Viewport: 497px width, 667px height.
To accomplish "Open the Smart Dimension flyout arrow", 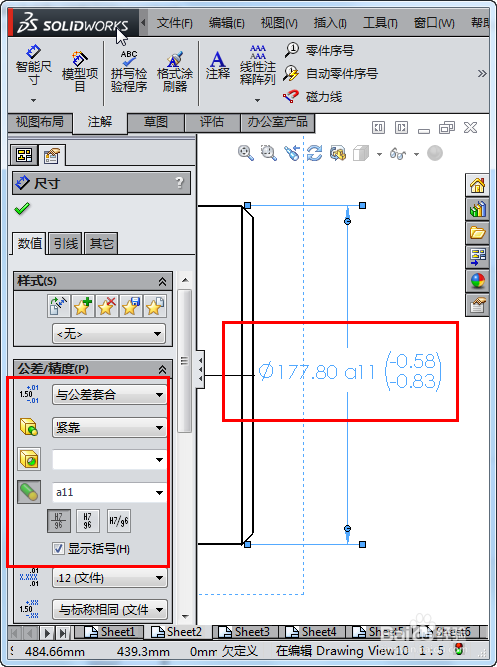I will [33, 101].
